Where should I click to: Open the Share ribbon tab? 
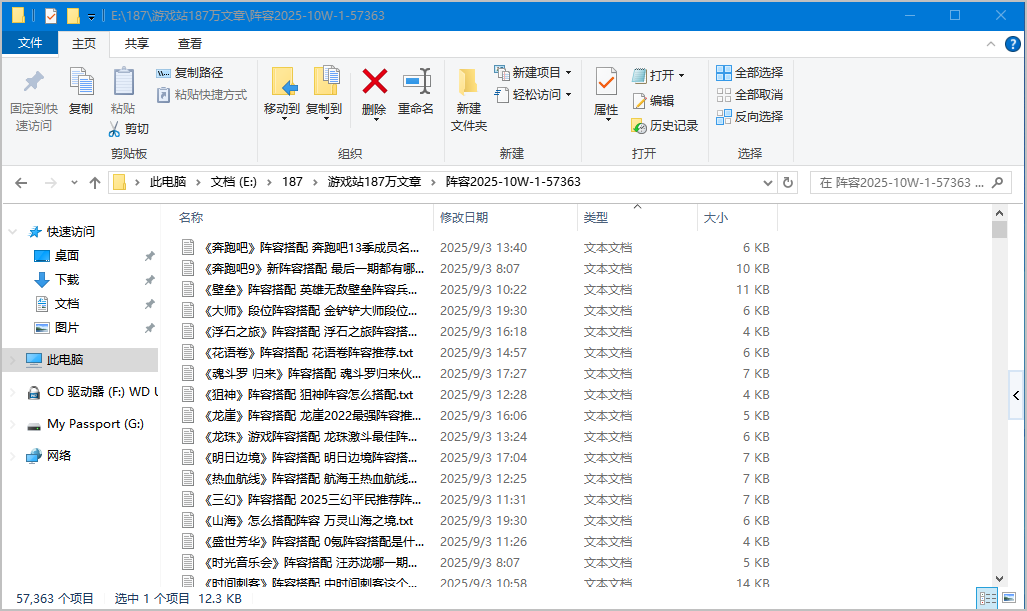coord(137,44)
